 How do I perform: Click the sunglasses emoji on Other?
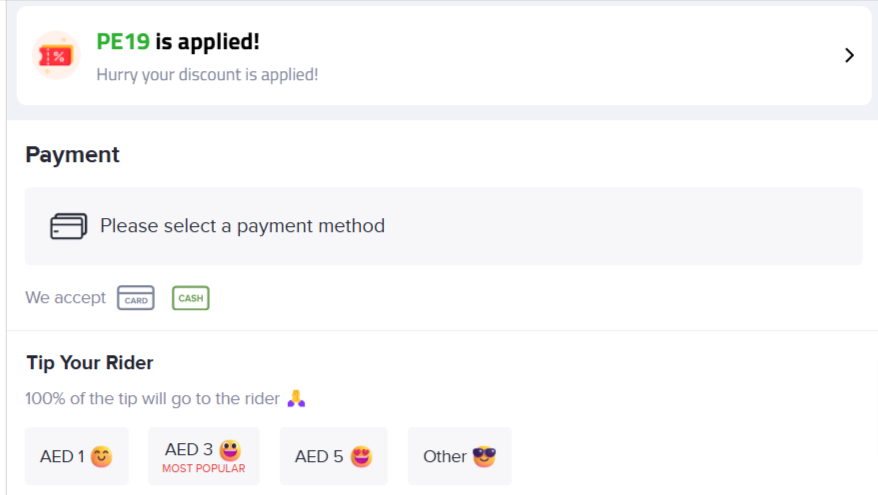pos(484,457)
